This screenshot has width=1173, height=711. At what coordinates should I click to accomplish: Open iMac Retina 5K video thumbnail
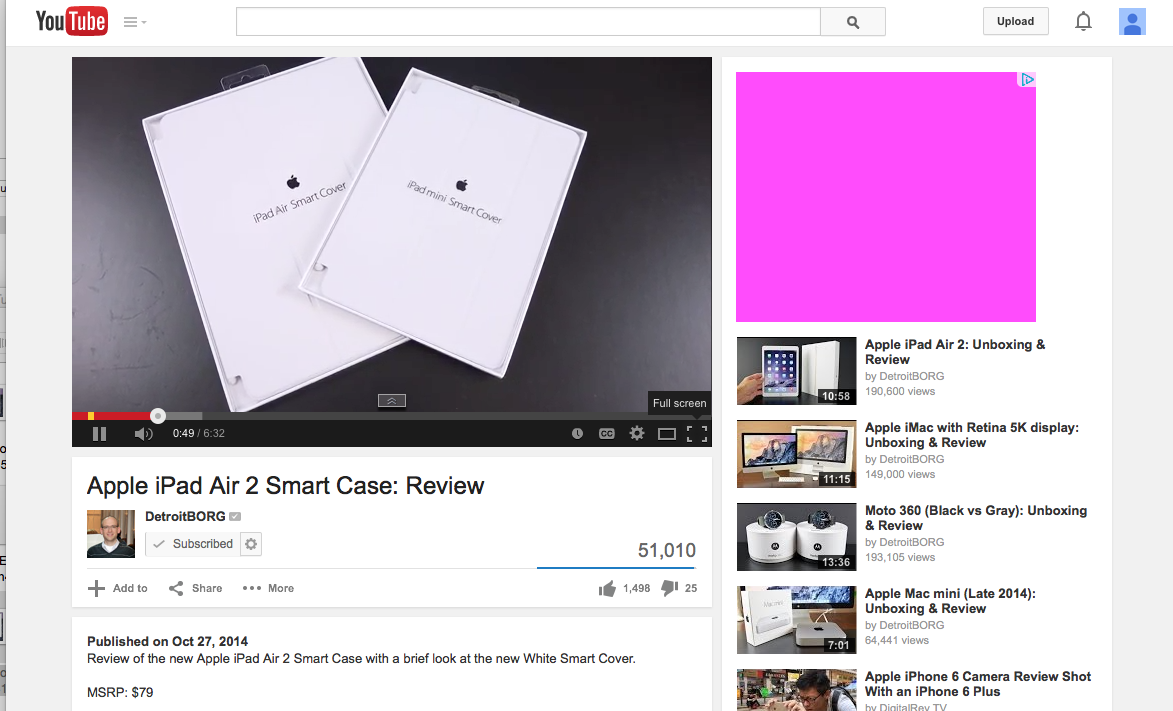pos(797,454)
